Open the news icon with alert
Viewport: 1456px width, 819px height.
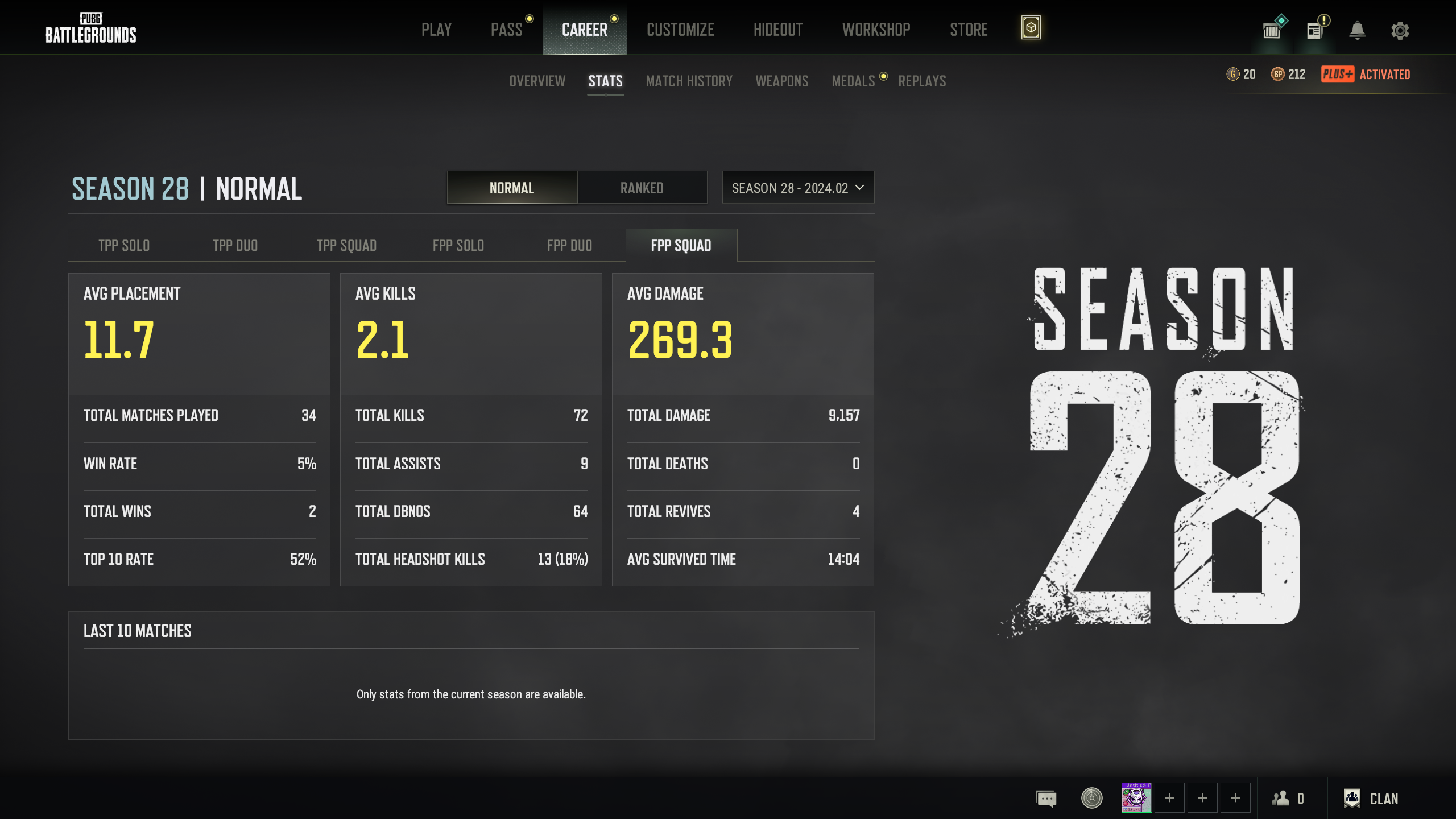click(1314, 30)
